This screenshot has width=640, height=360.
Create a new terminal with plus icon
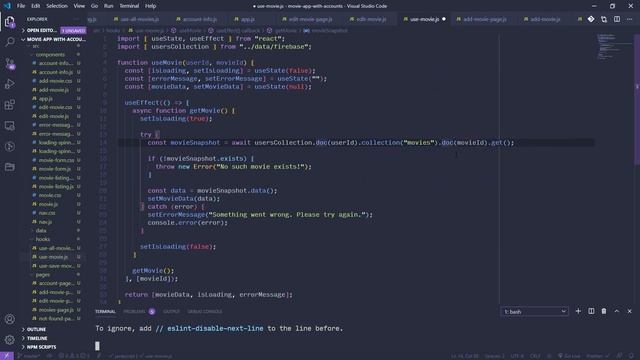(578, 311)
